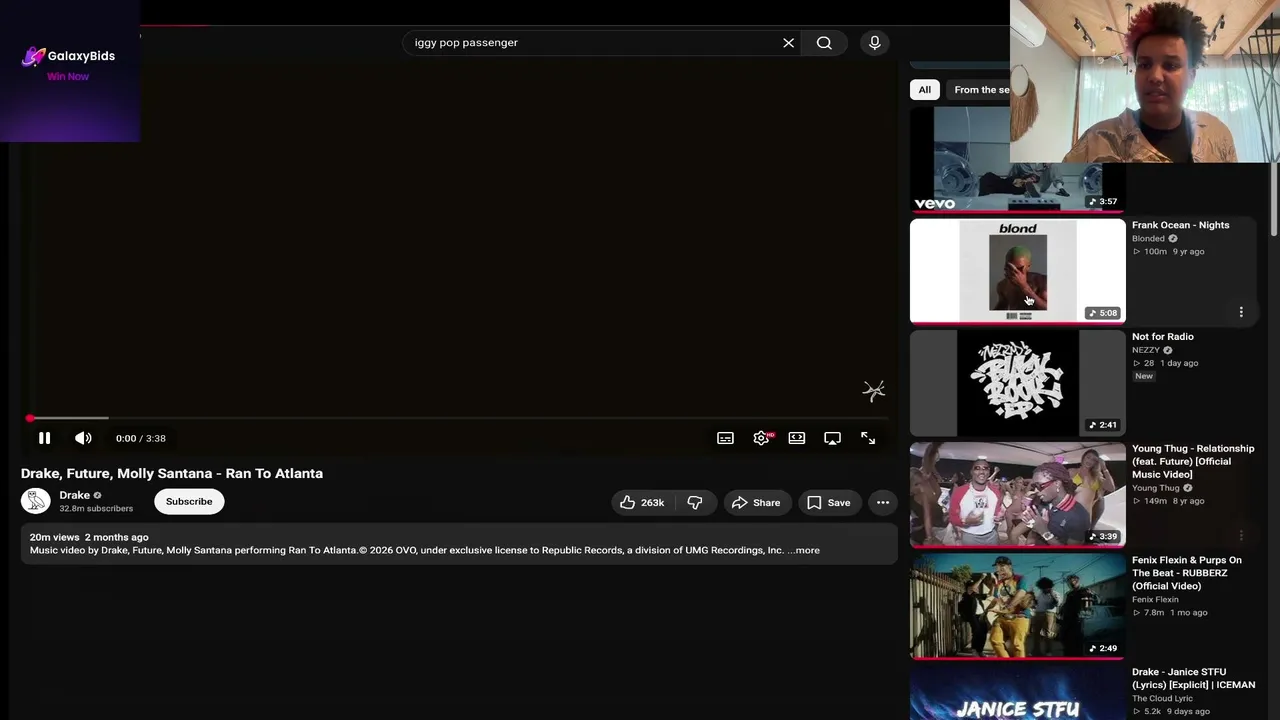Image resolution: width=1280 pixels, height=720 pixels.
Task: Save the video to a playlist
Action: click(x=829, y=502)
